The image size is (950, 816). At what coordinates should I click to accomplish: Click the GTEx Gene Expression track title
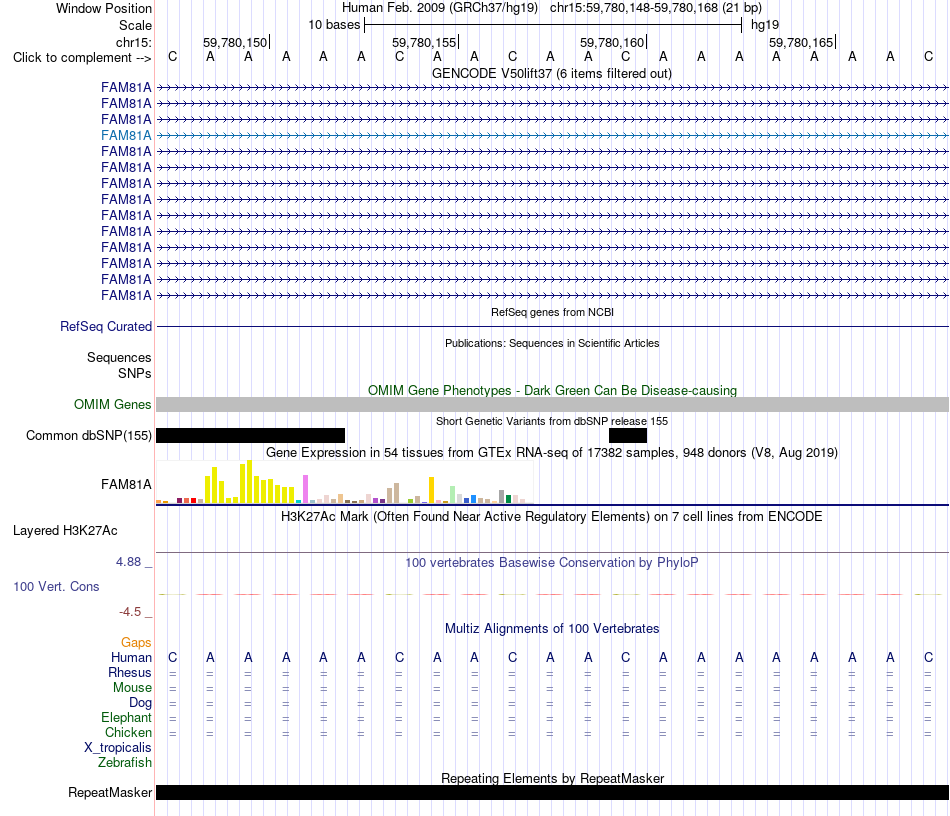tap(552, 453)
